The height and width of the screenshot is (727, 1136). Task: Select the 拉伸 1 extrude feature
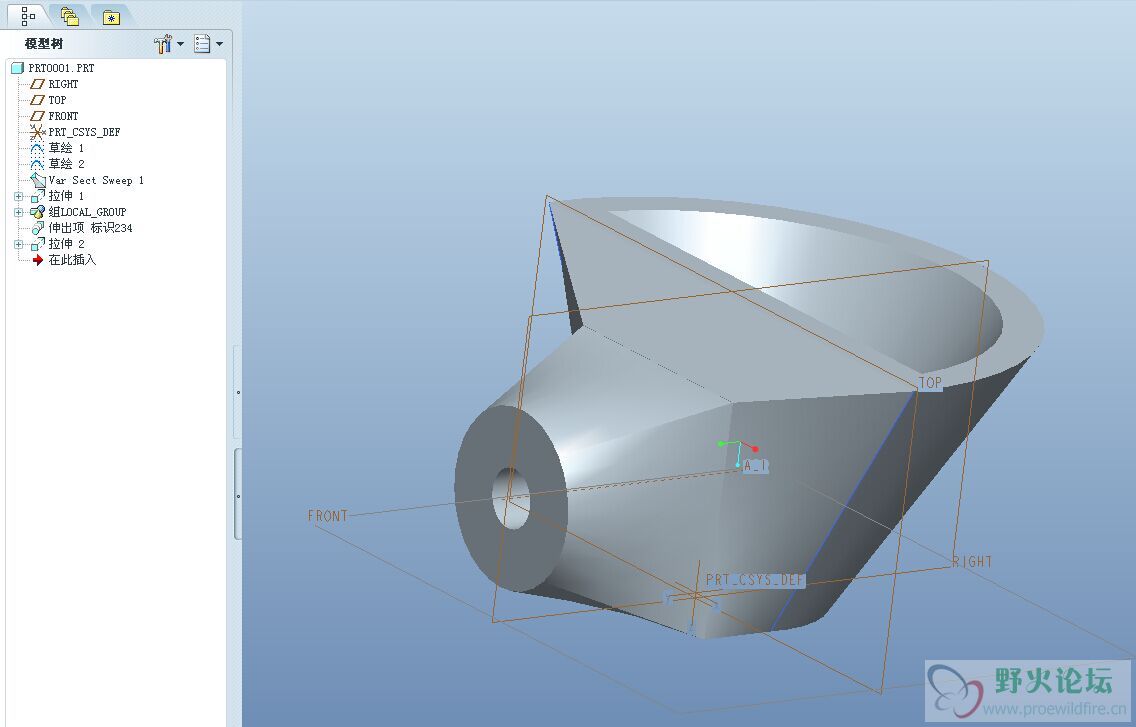pyautogui.click(x=66, y=196)
